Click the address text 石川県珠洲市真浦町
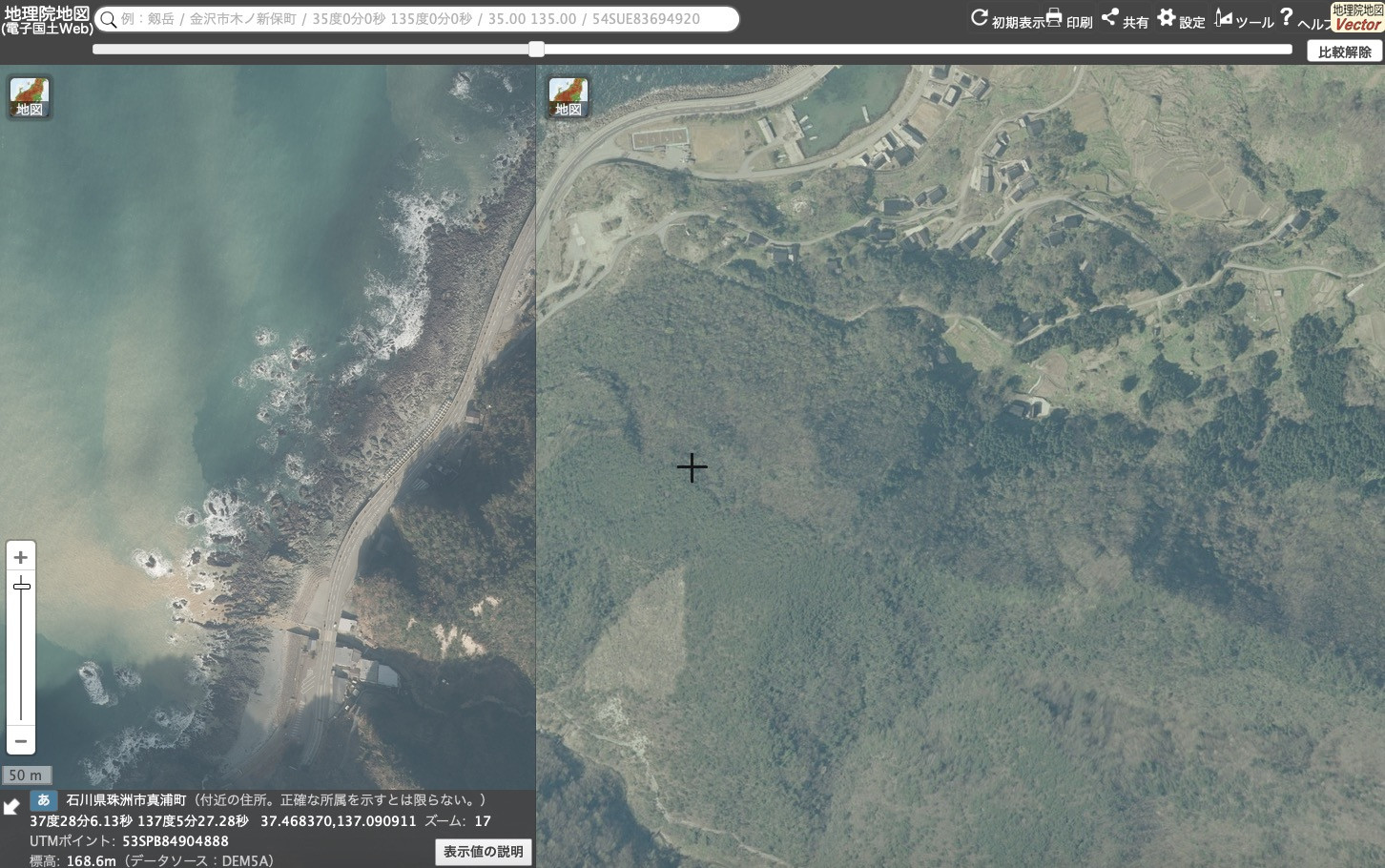 pyautogui.click(x=126, y=800)
